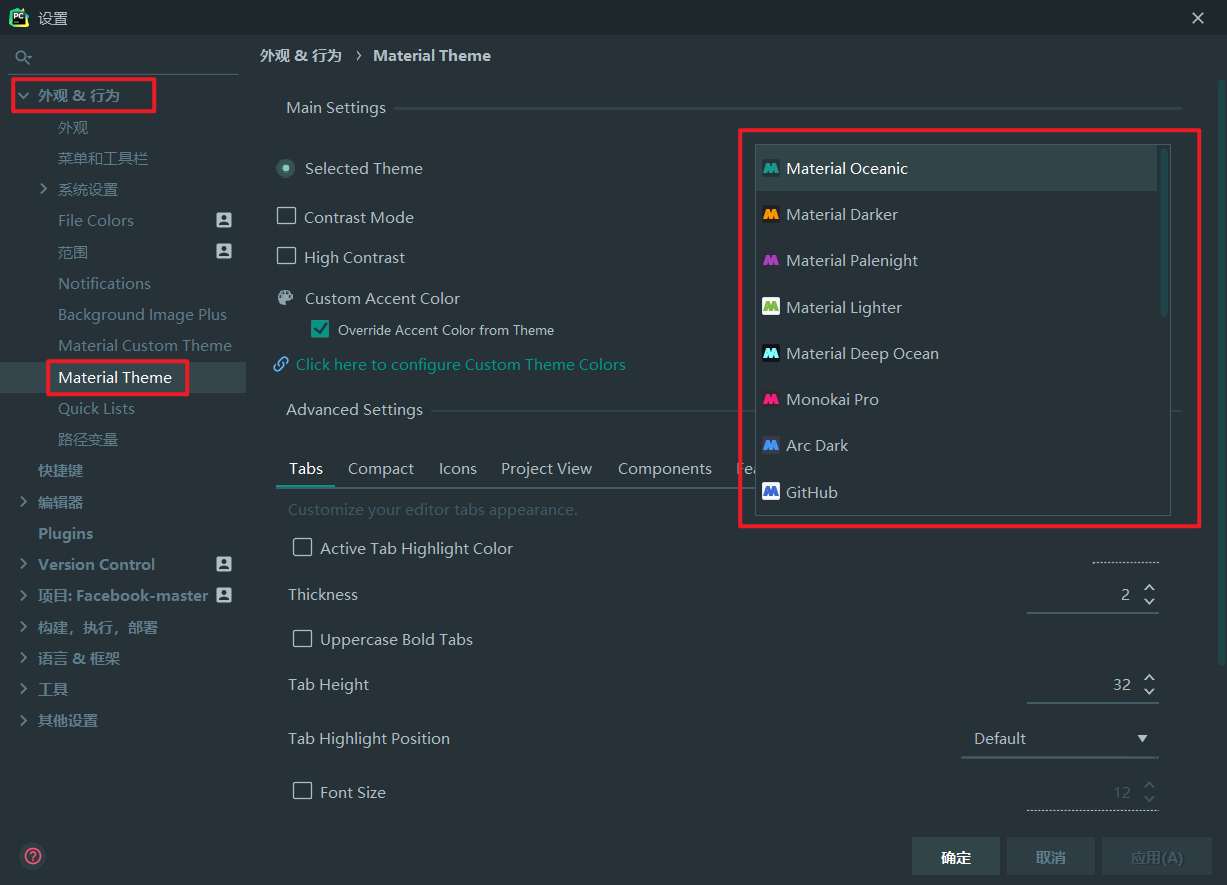Click the Material Deep Ocean icon
Image resolution: width=1227 pixels, height=885 pixels.
pos(771,353)
